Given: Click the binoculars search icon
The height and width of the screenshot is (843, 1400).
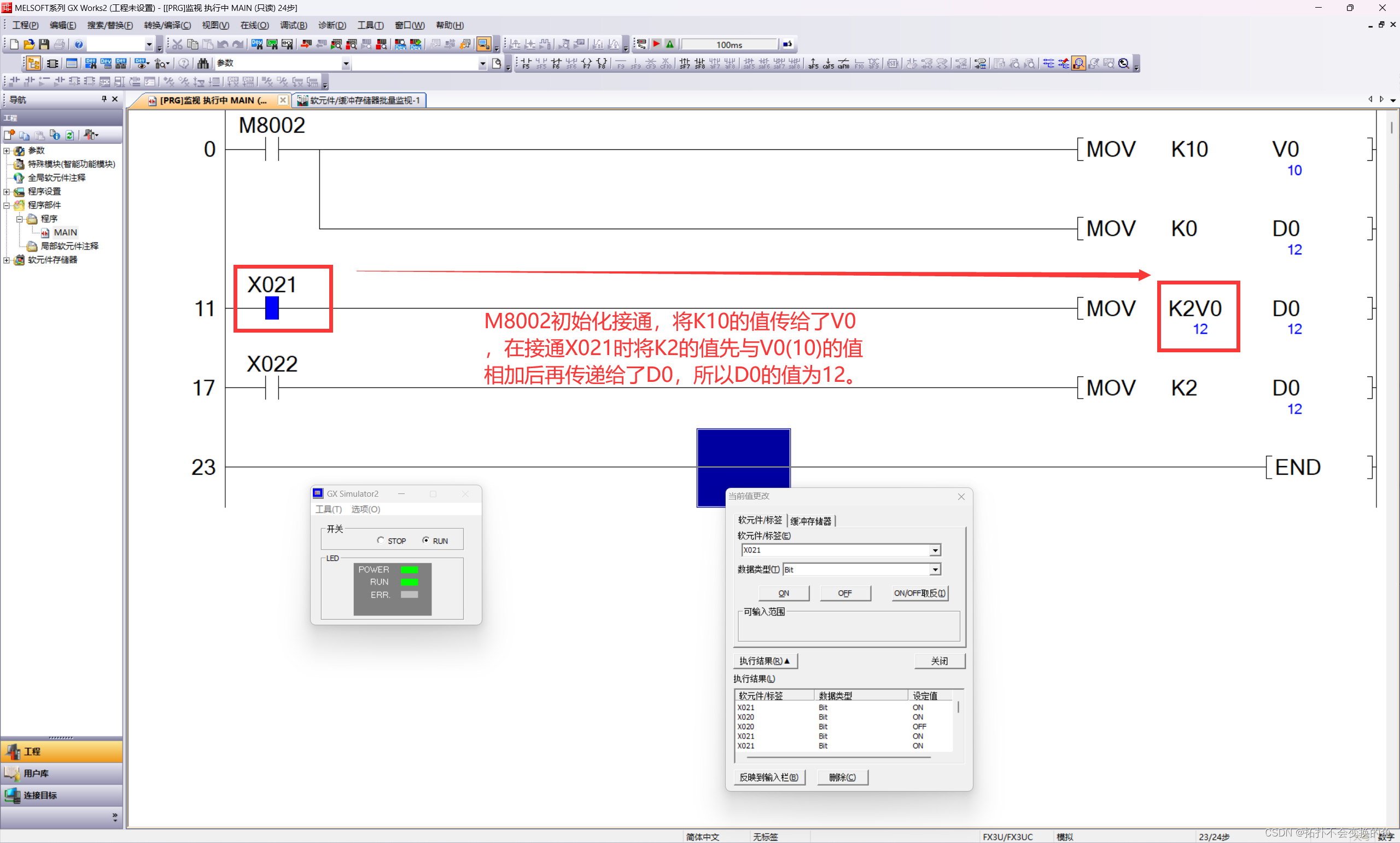Looking at the screenshot, I should [x=202, y=63].
